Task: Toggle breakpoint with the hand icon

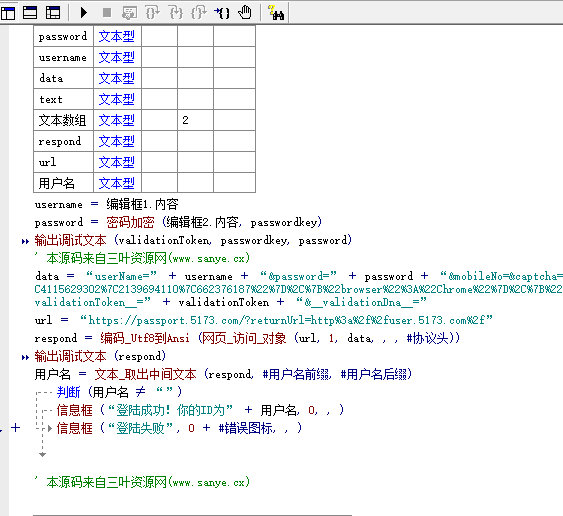Action: pos(245,13)
